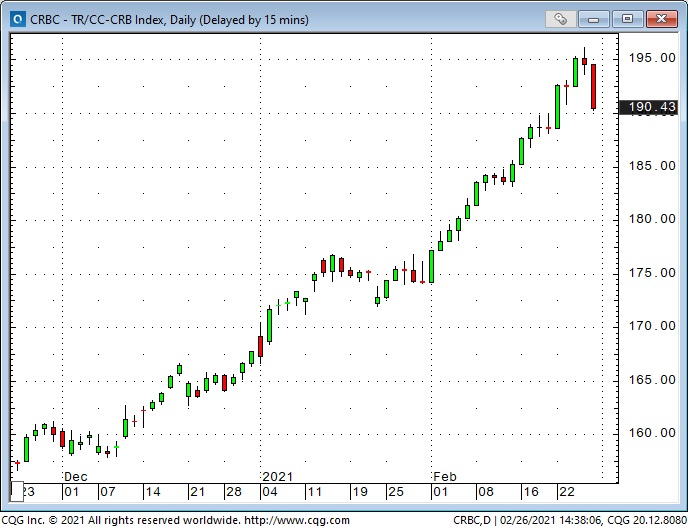The image size is (688, 528).
Task: Click the 04 date label on time axis
Action: coord(270,492)
